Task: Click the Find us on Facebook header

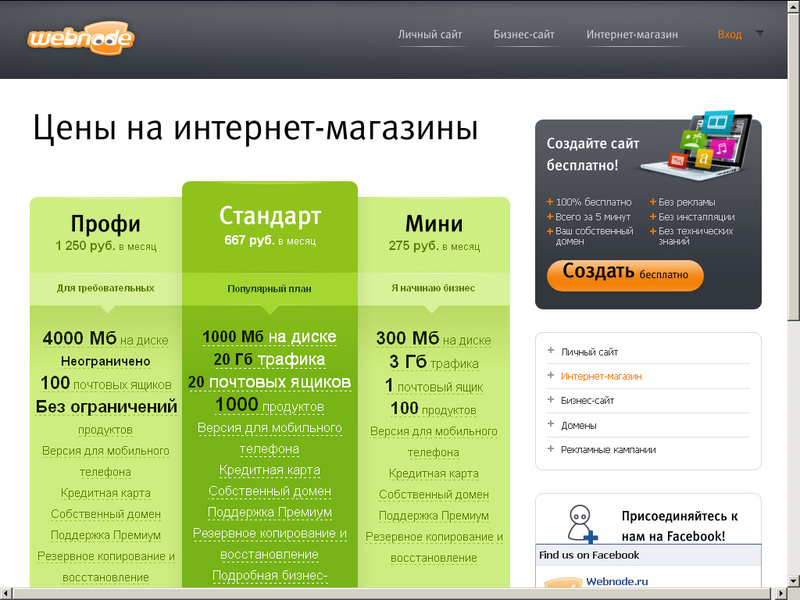Action: (589, 555)
